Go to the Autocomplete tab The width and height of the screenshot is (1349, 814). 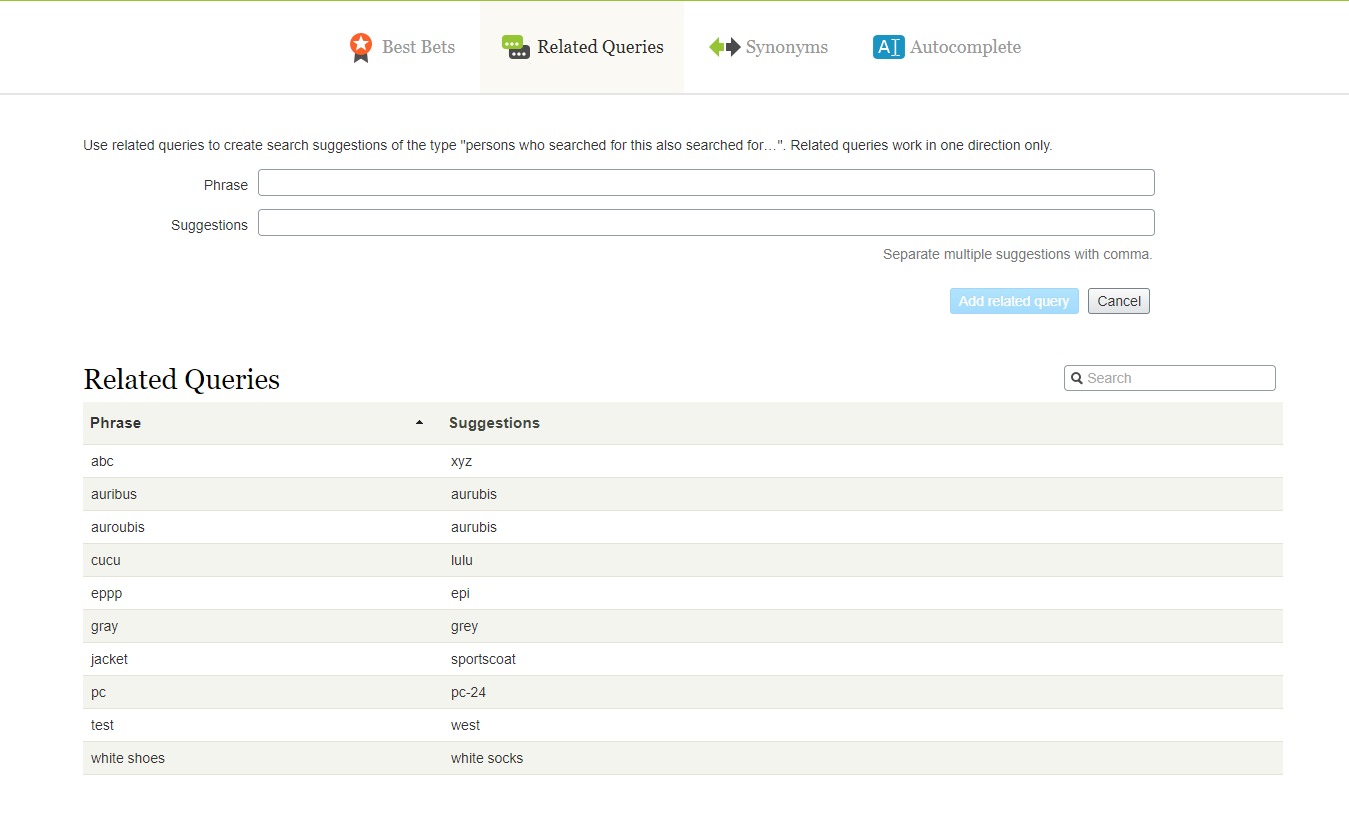point(965,47)
